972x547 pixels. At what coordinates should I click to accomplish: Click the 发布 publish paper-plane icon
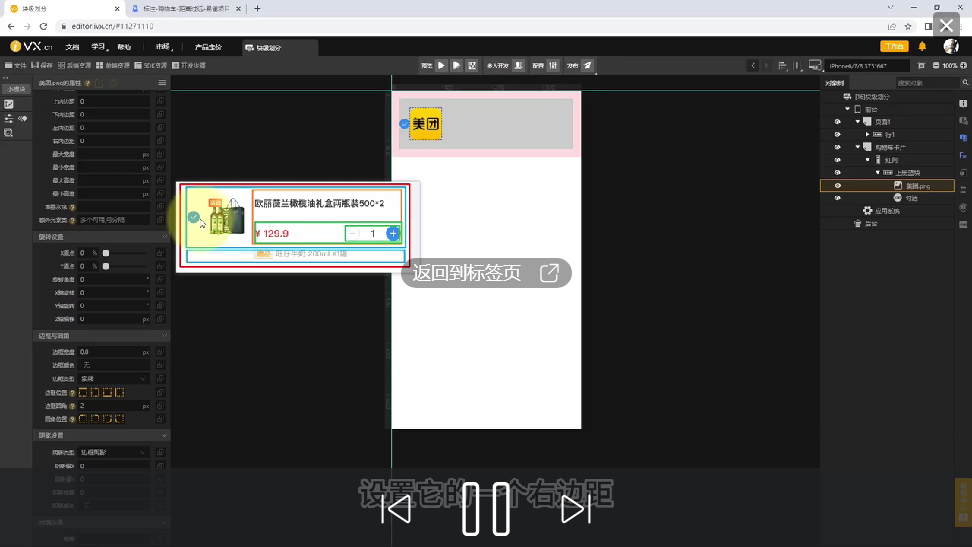[x=588, y=65]
